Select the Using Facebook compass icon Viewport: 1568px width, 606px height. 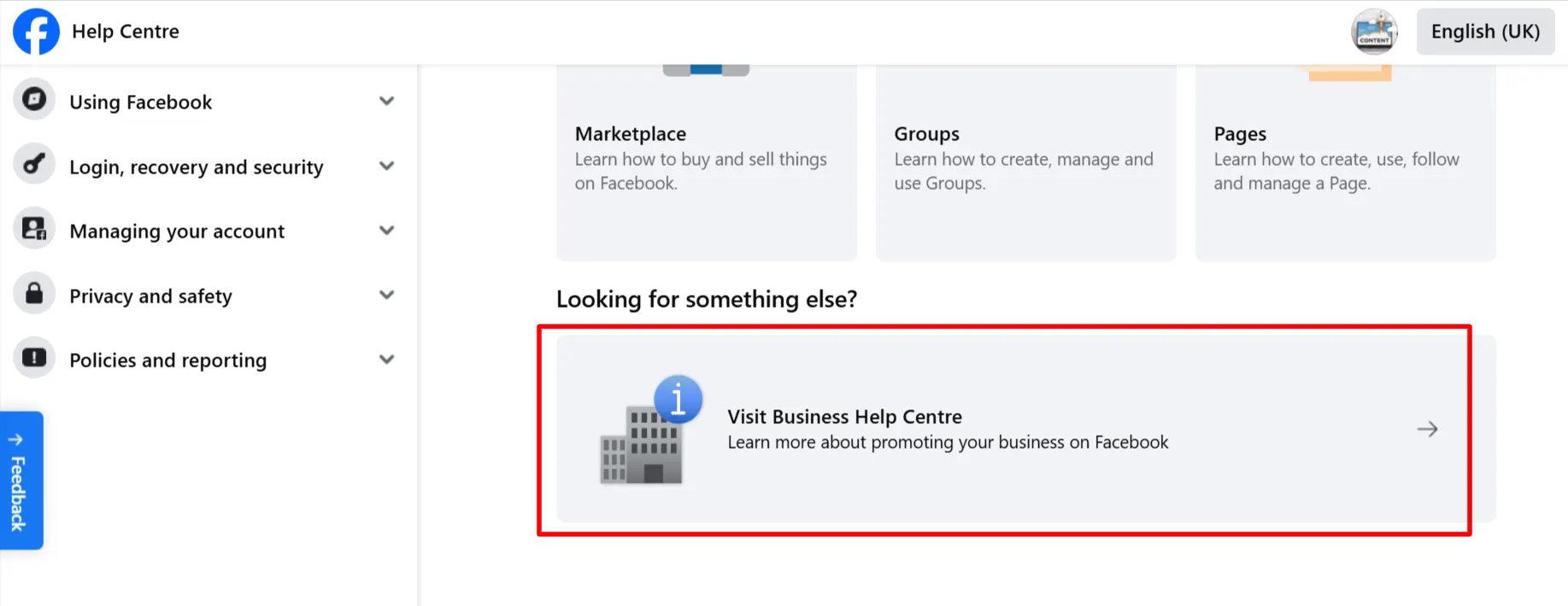coord(33,99)
